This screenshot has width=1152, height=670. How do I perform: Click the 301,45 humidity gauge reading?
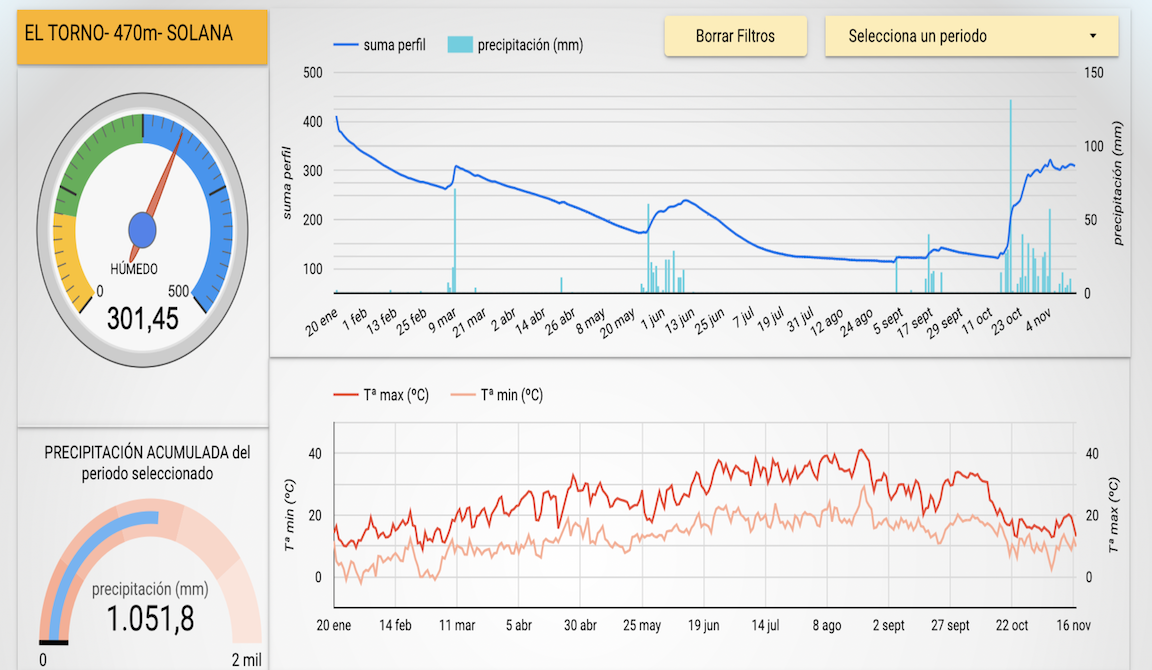pos(142,319)
